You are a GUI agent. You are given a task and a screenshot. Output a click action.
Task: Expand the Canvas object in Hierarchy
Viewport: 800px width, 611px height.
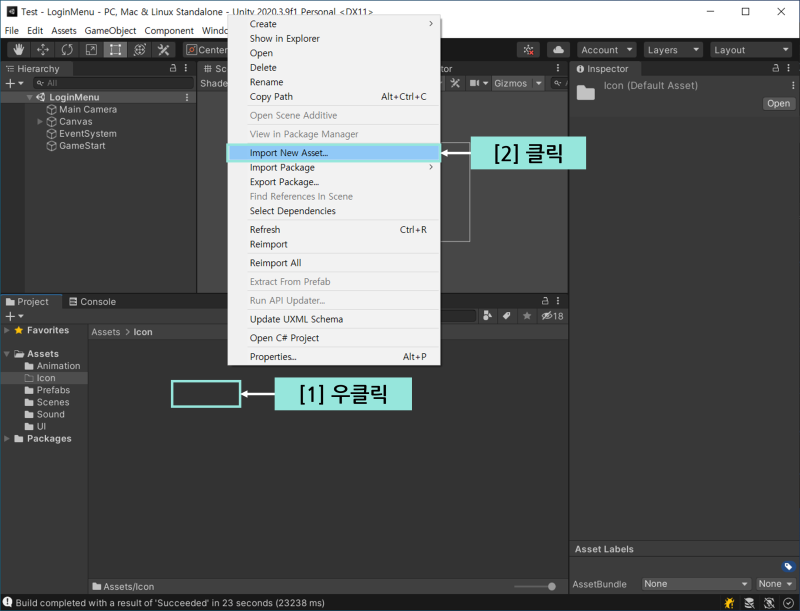[40, 121]
